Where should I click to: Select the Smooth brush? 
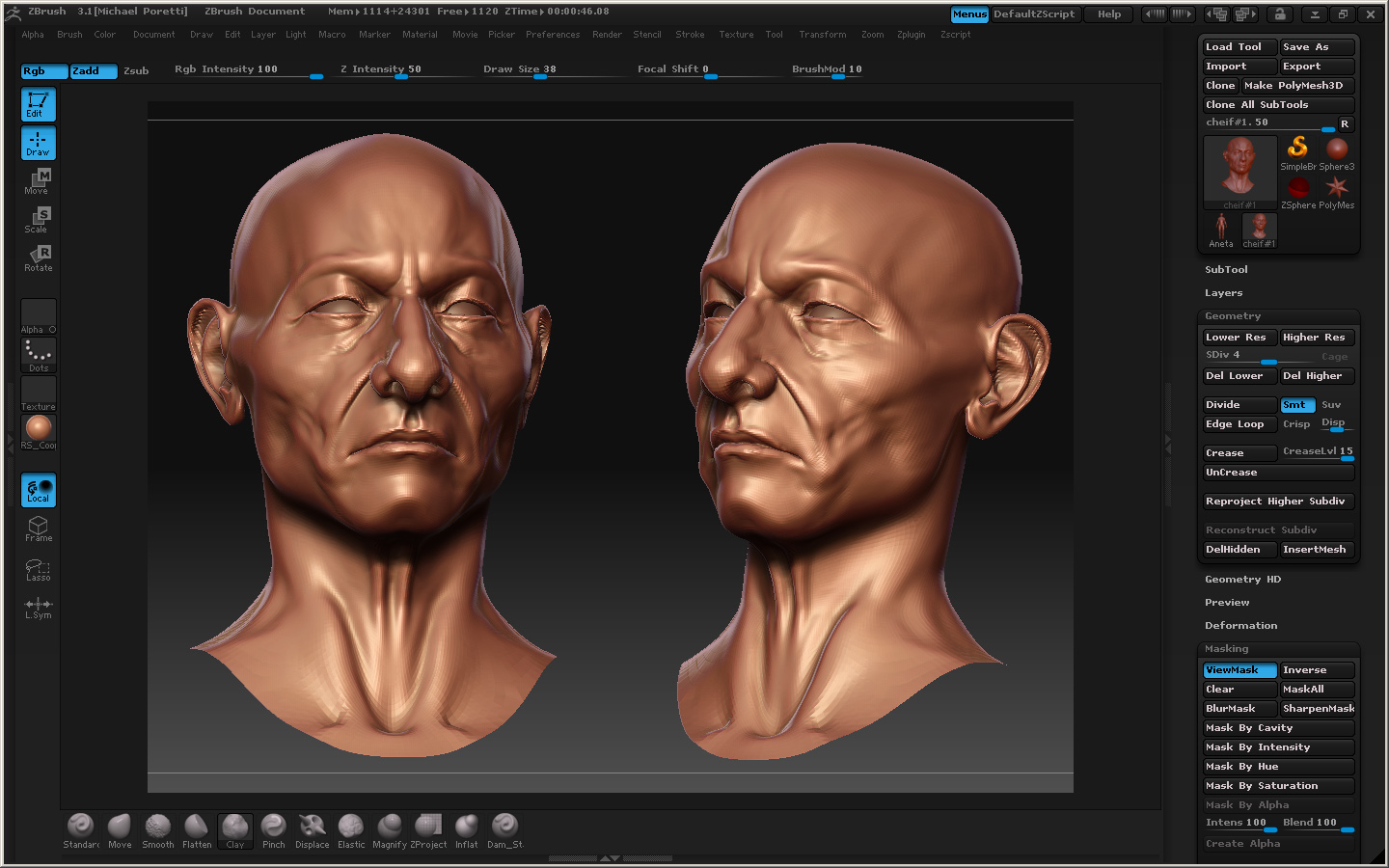[x=158, y=831]
